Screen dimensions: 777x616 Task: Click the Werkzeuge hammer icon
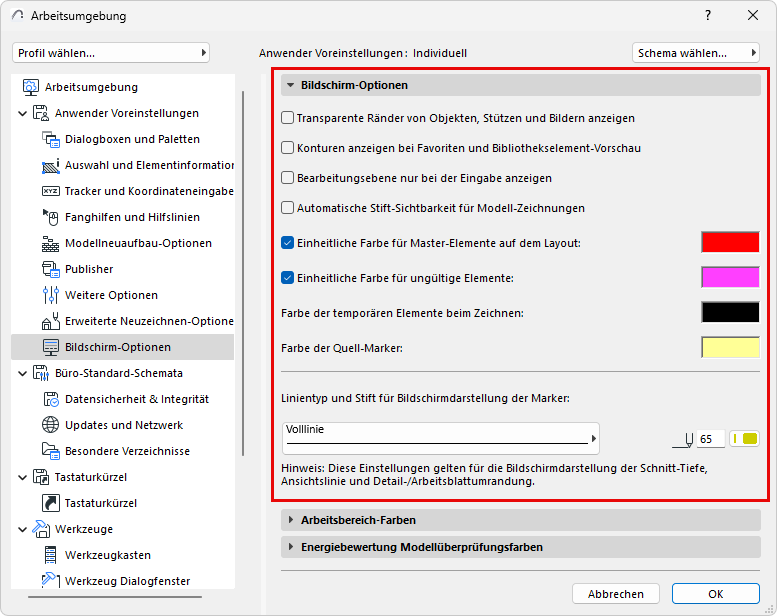[41, 529]
